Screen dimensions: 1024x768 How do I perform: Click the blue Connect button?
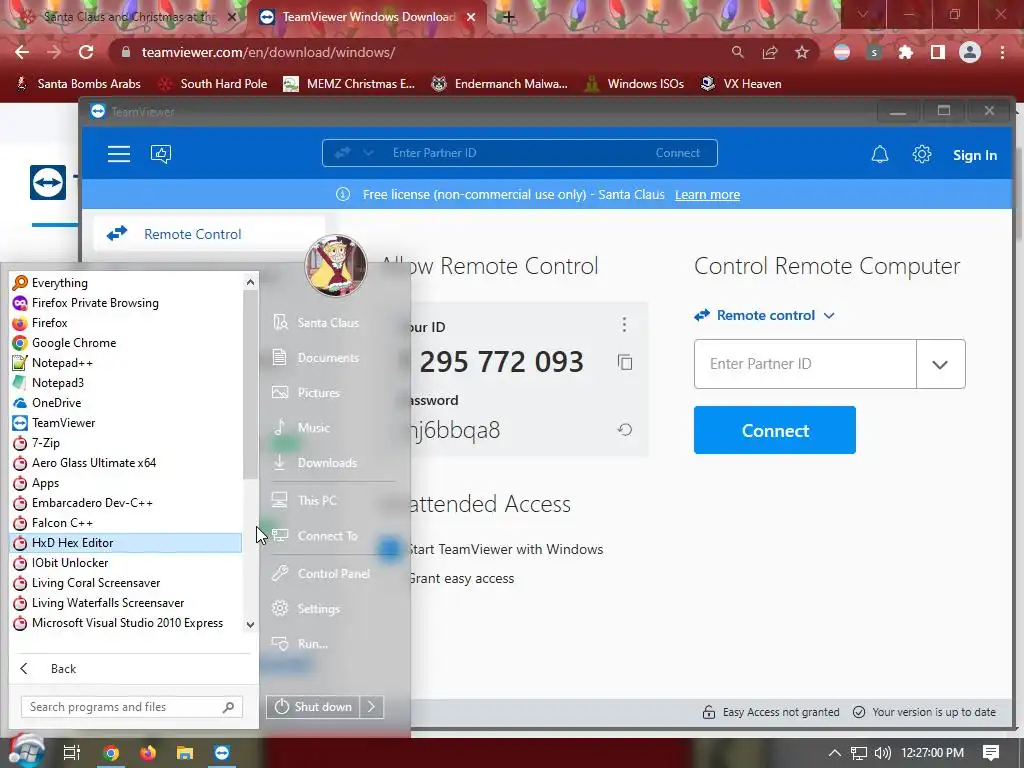coord(775,430)
